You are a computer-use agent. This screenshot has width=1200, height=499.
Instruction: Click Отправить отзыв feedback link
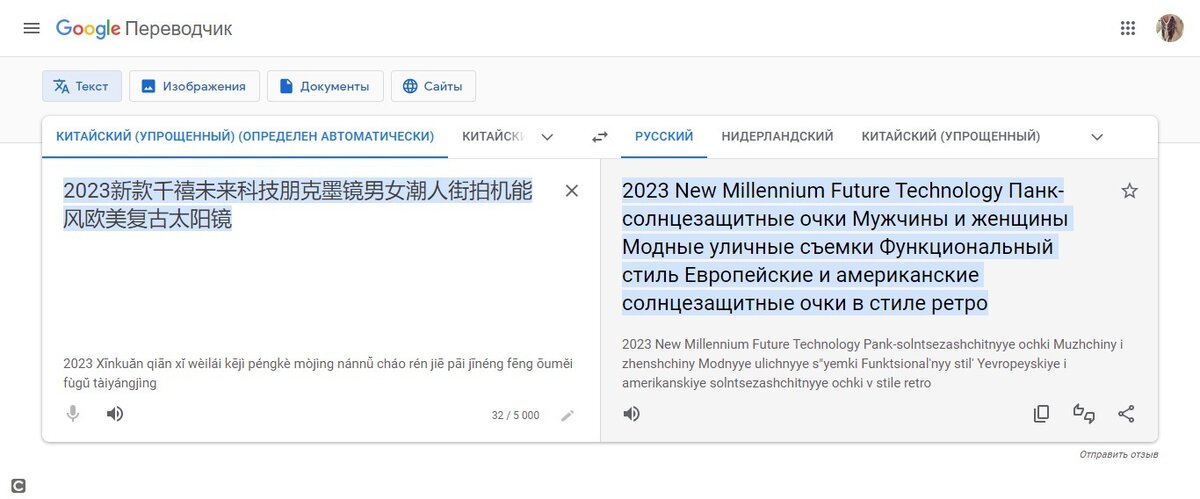pyautogui.click(x=1118, y=455)
